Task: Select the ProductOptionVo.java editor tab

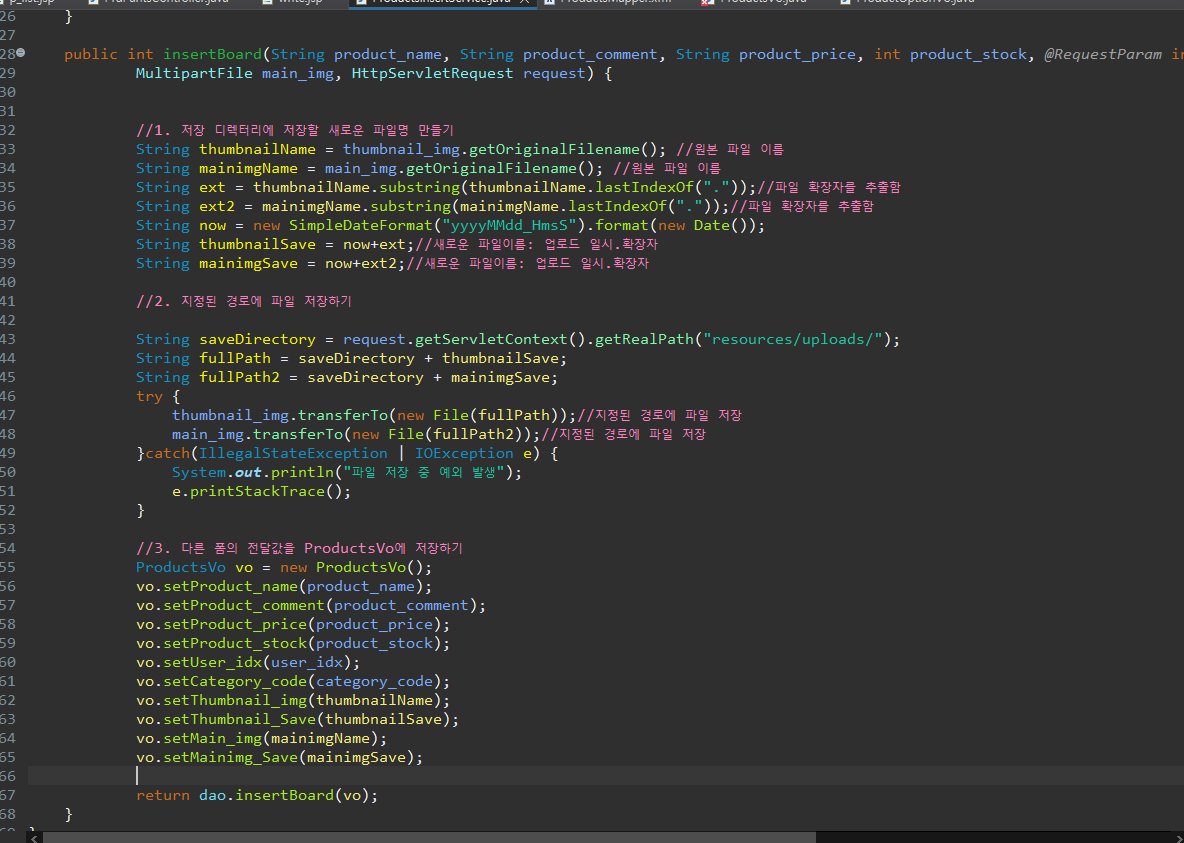Action: coord(914,2)
